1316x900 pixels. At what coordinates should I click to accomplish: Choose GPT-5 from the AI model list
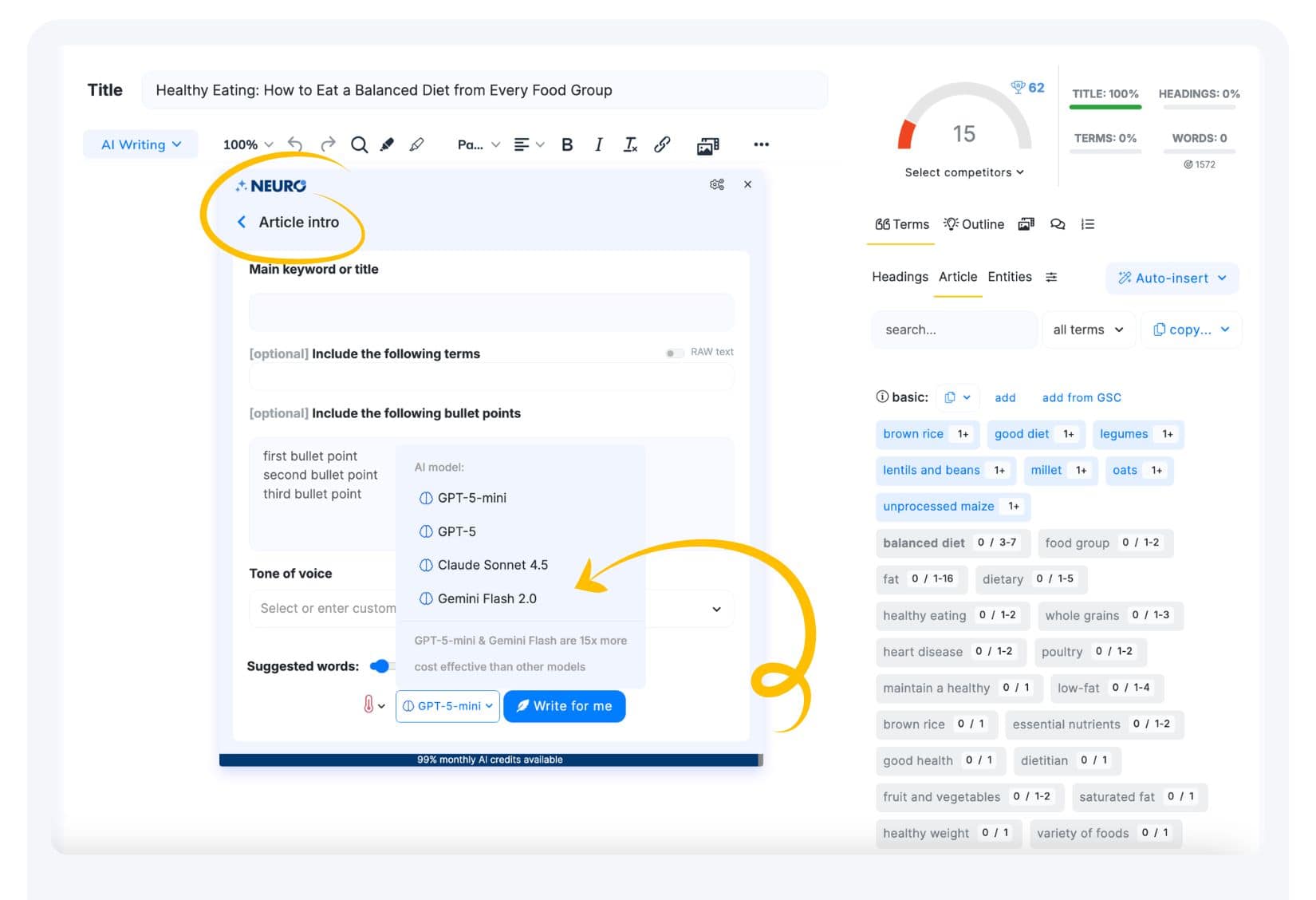coord(447,531)
